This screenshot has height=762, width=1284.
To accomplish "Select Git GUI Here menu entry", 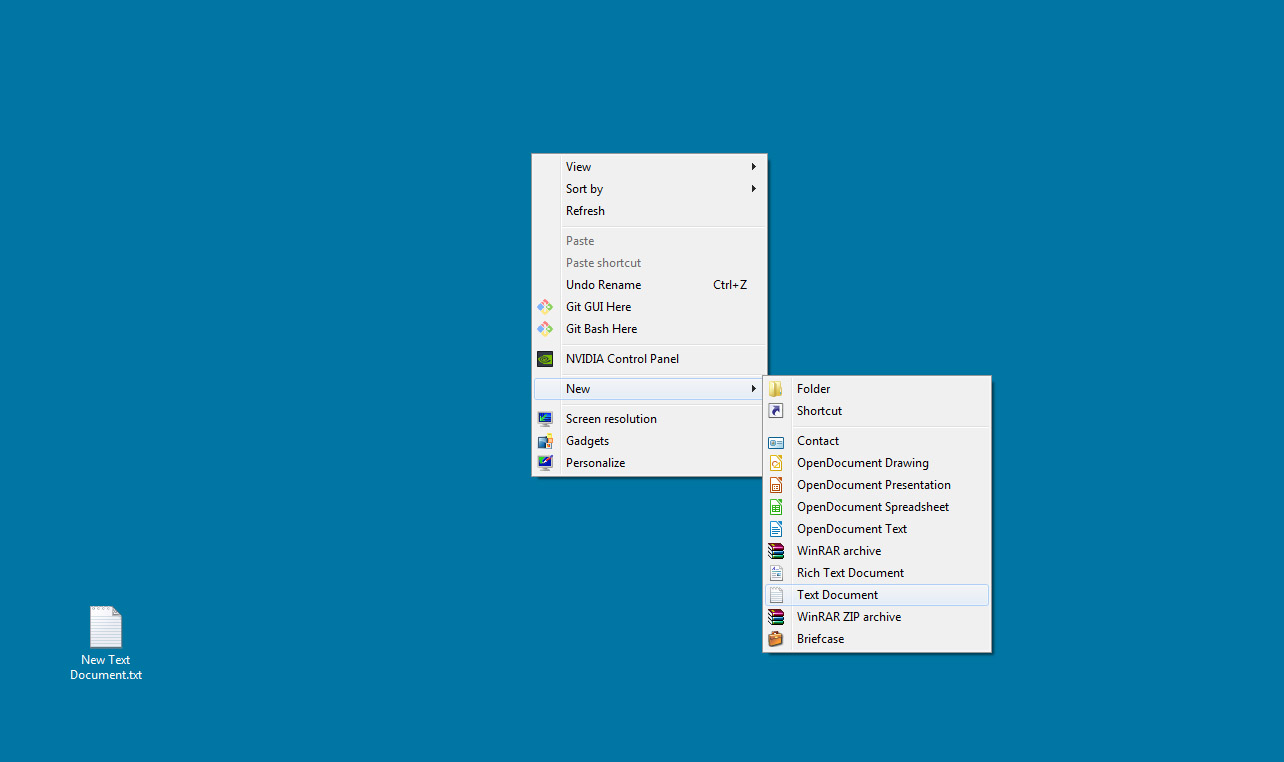I will (649, 307).
